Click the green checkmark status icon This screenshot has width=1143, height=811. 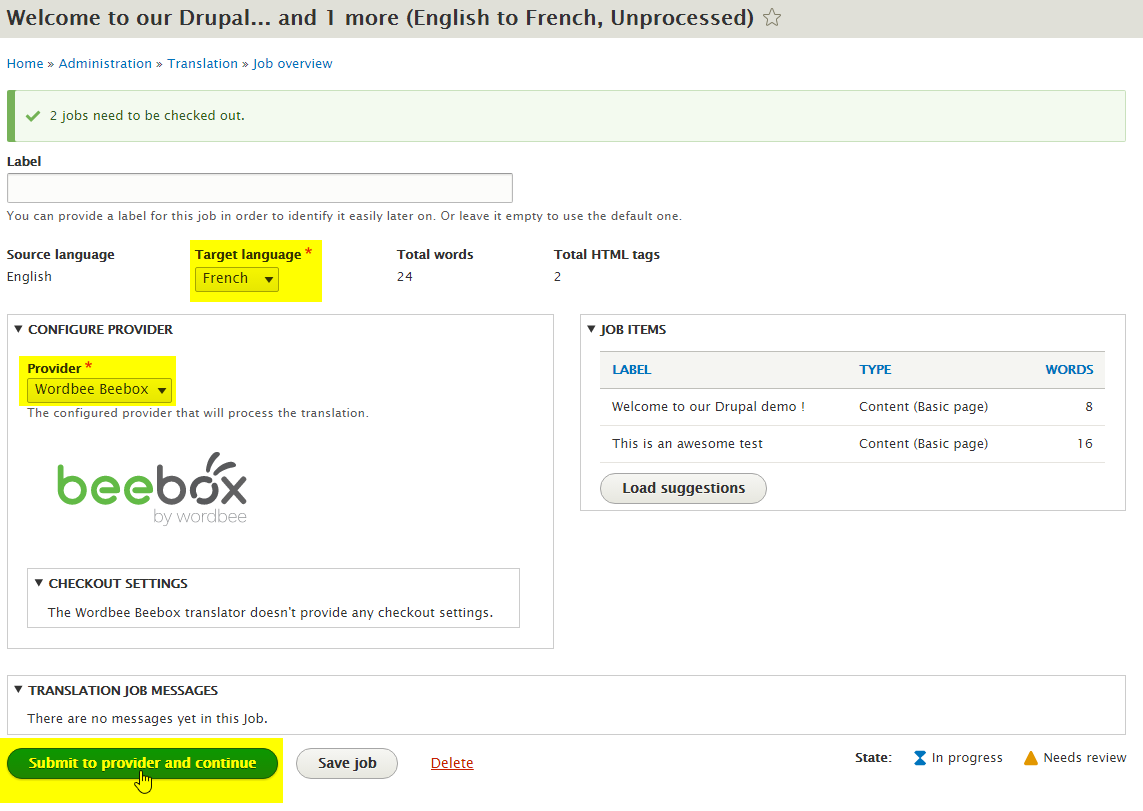point(33,116)
